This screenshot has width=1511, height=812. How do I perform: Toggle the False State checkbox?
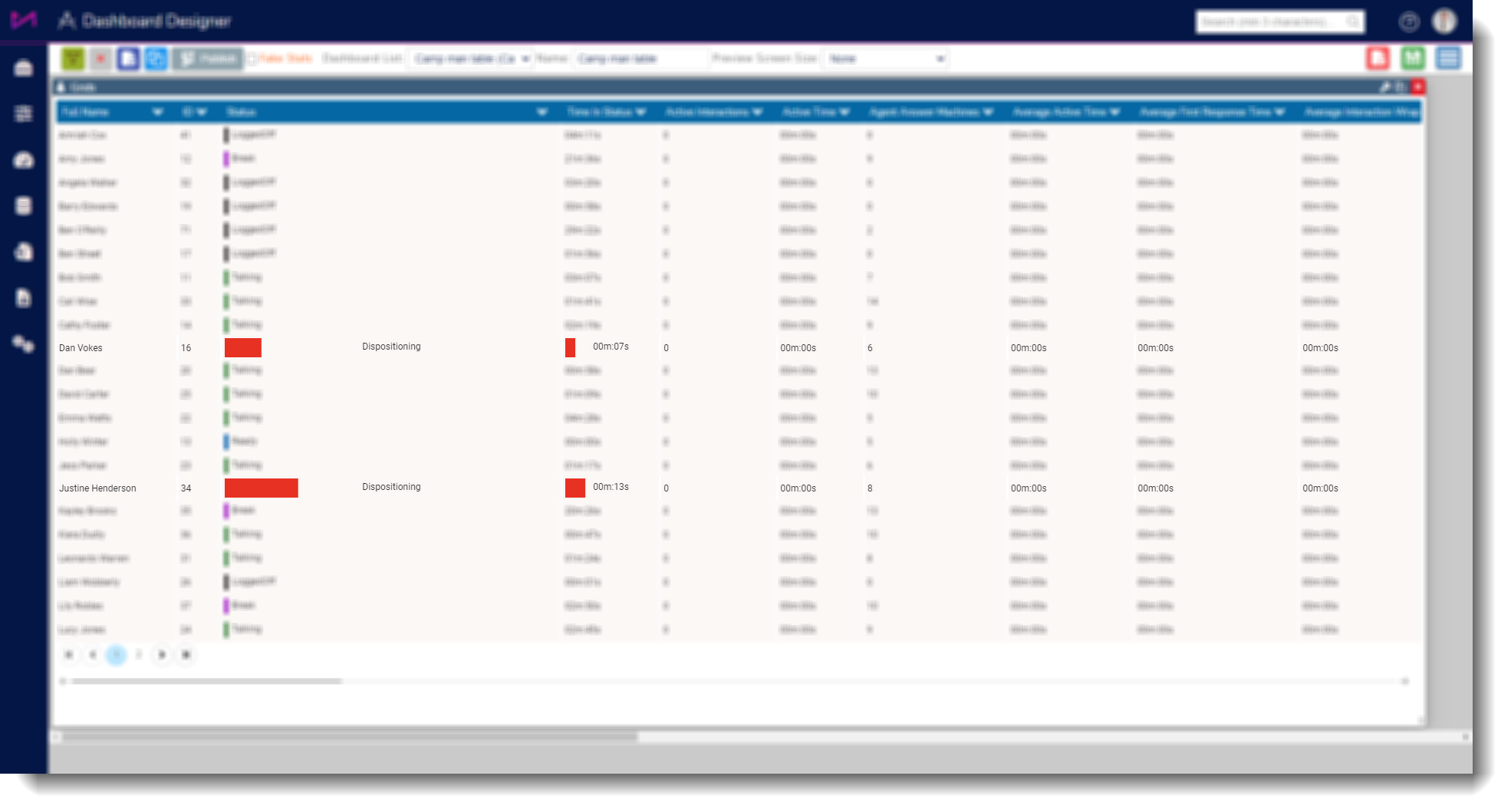[252, 58]
